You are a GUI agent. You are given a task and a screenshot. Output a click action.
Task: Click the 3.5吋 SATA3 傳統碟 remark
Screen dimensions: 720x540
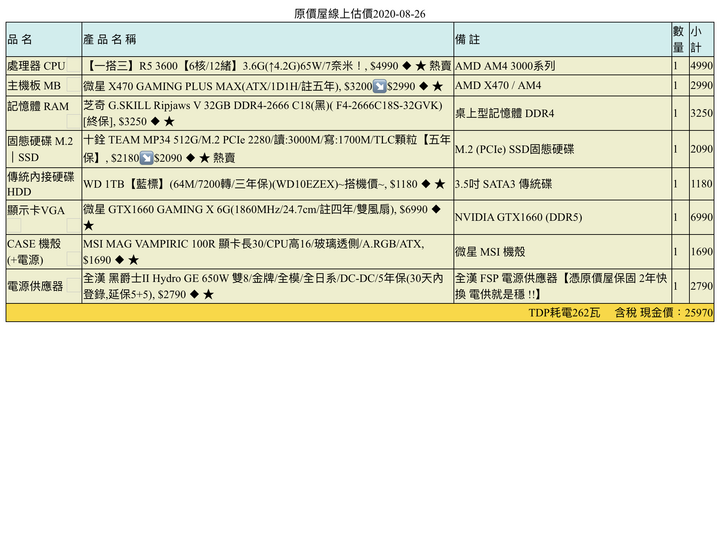tap(503, 184)
